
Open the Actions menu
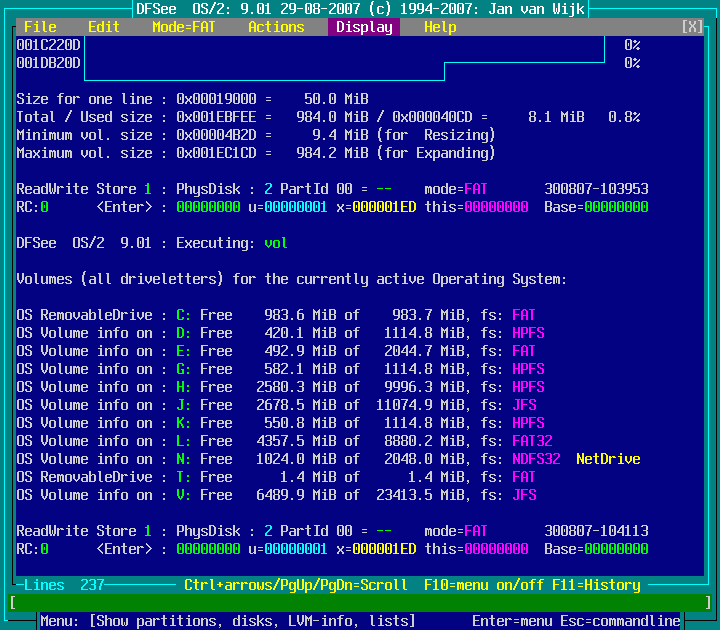(276, 27)
